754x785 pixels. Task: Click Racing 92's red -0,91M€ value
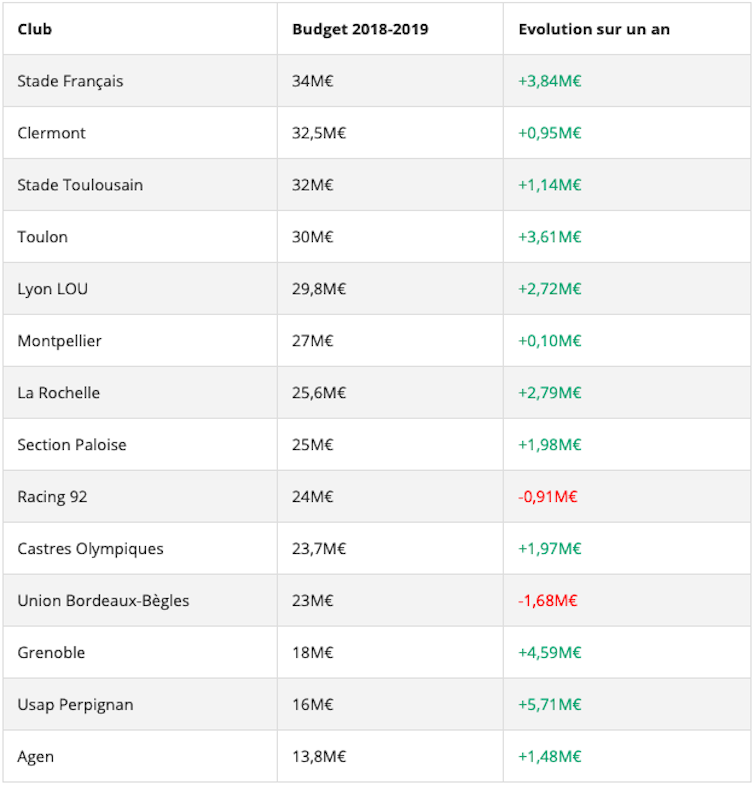click(x=548, y=497)
